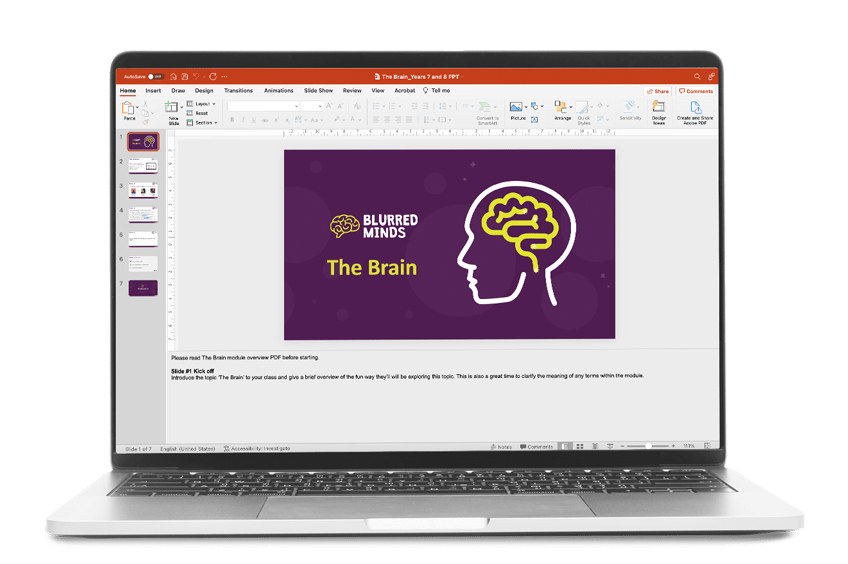Open the Acrobat ribbon tab
848x564 pixels.
click(x=405, y=91)
